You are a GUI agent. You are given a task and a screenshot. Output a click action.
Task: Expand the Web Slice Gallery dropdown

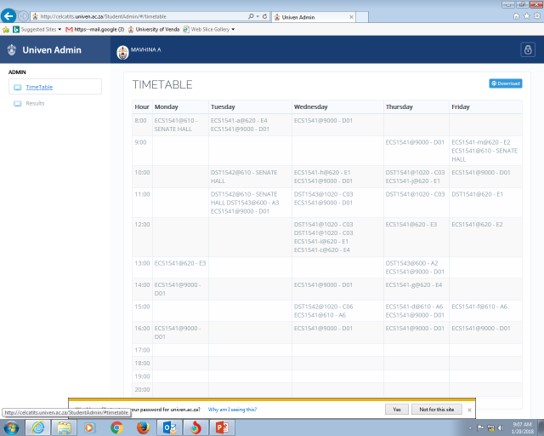coord(233,29)
